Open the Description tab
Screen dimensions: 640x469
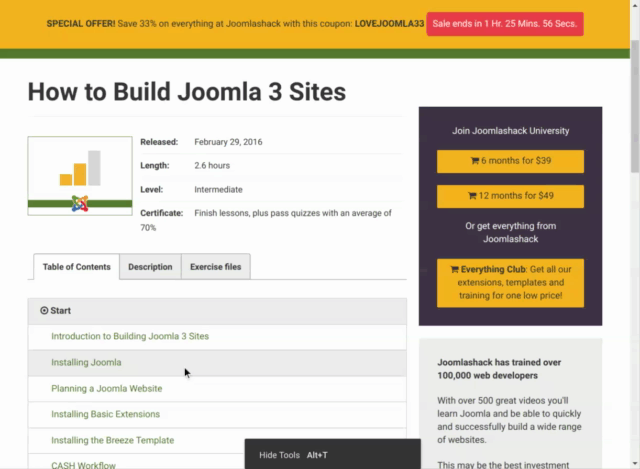(150, 267)
